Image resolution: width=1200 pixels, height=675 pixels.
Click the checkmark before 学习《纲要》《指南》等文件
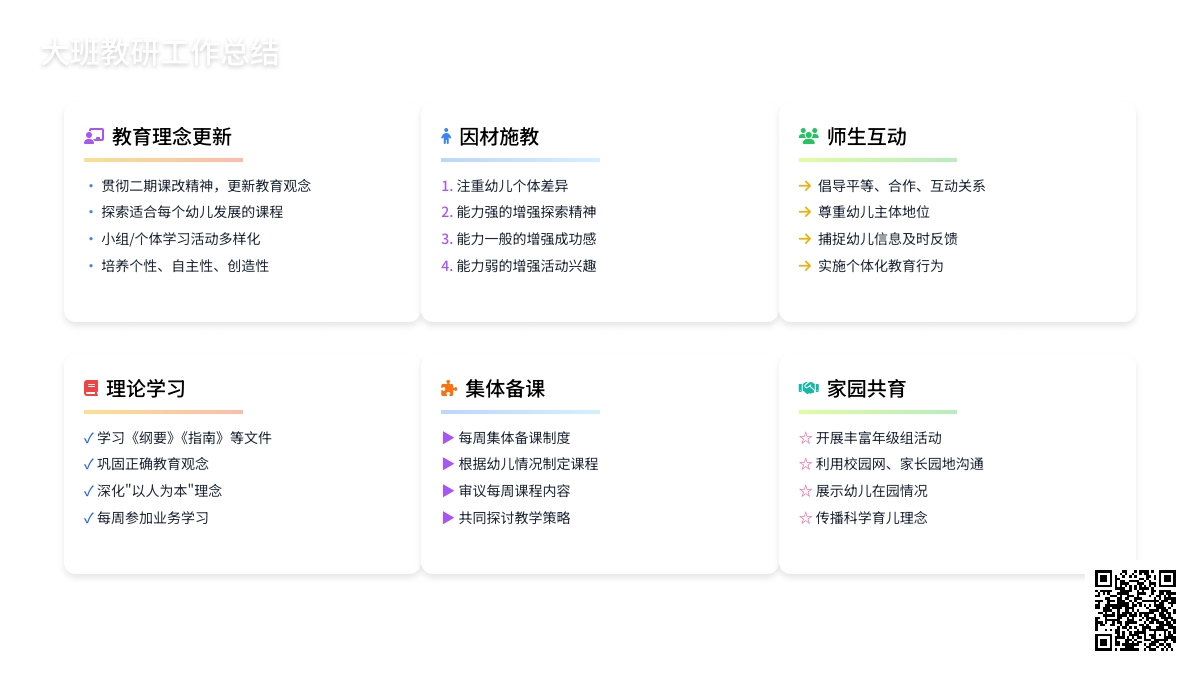(x=89, y=438)
